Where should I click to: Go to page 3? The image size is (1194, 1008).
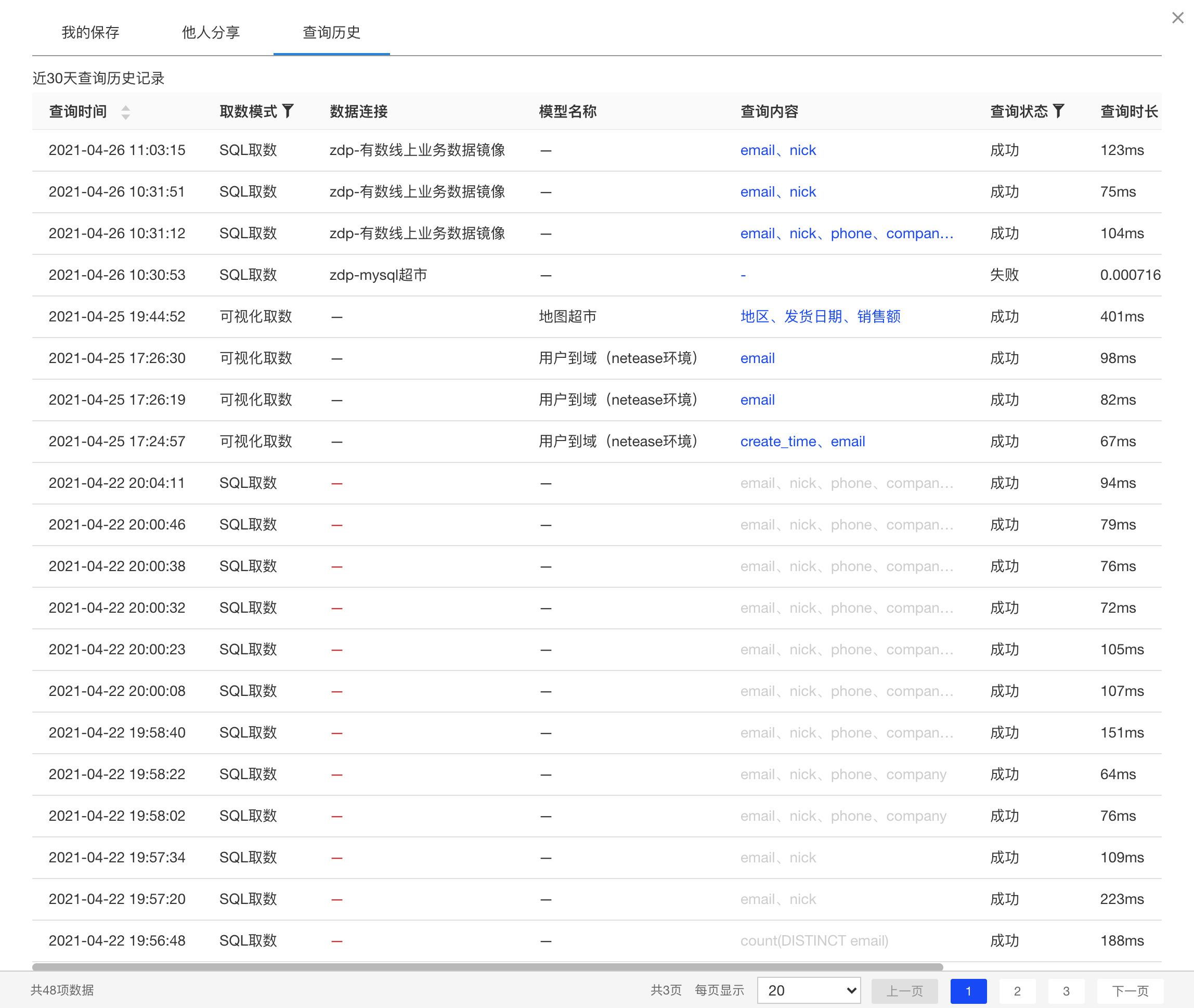[x=1066, y=991]
